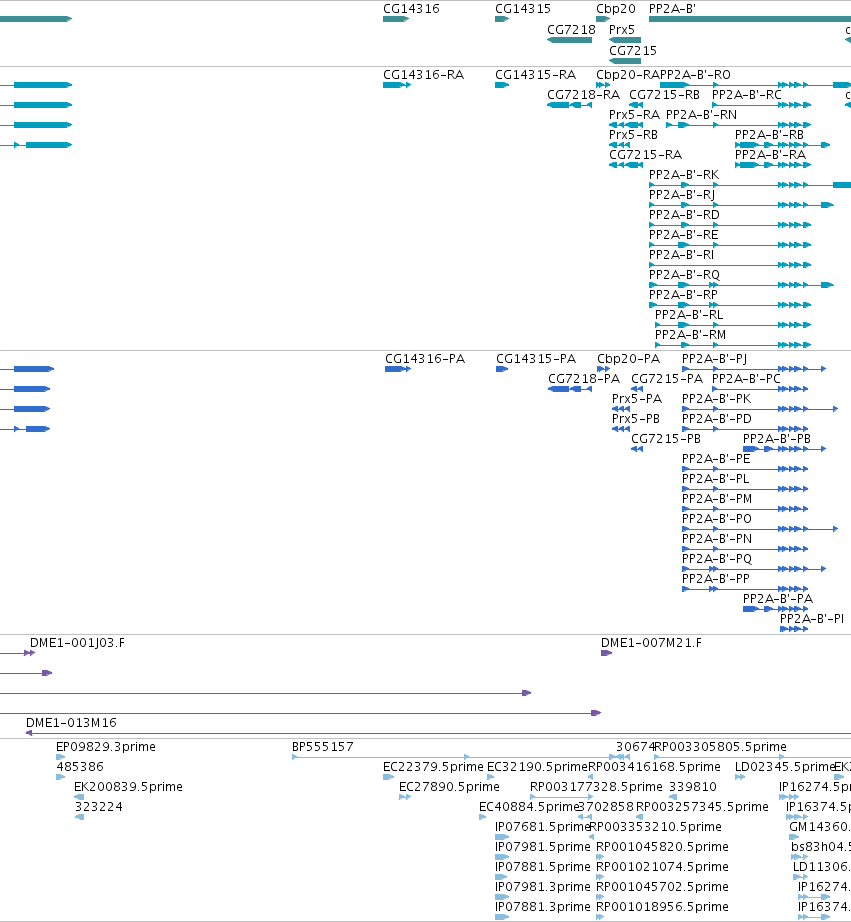
Task: Select transcript PP2A-B'-RB
Action: (x=769, y=135)
